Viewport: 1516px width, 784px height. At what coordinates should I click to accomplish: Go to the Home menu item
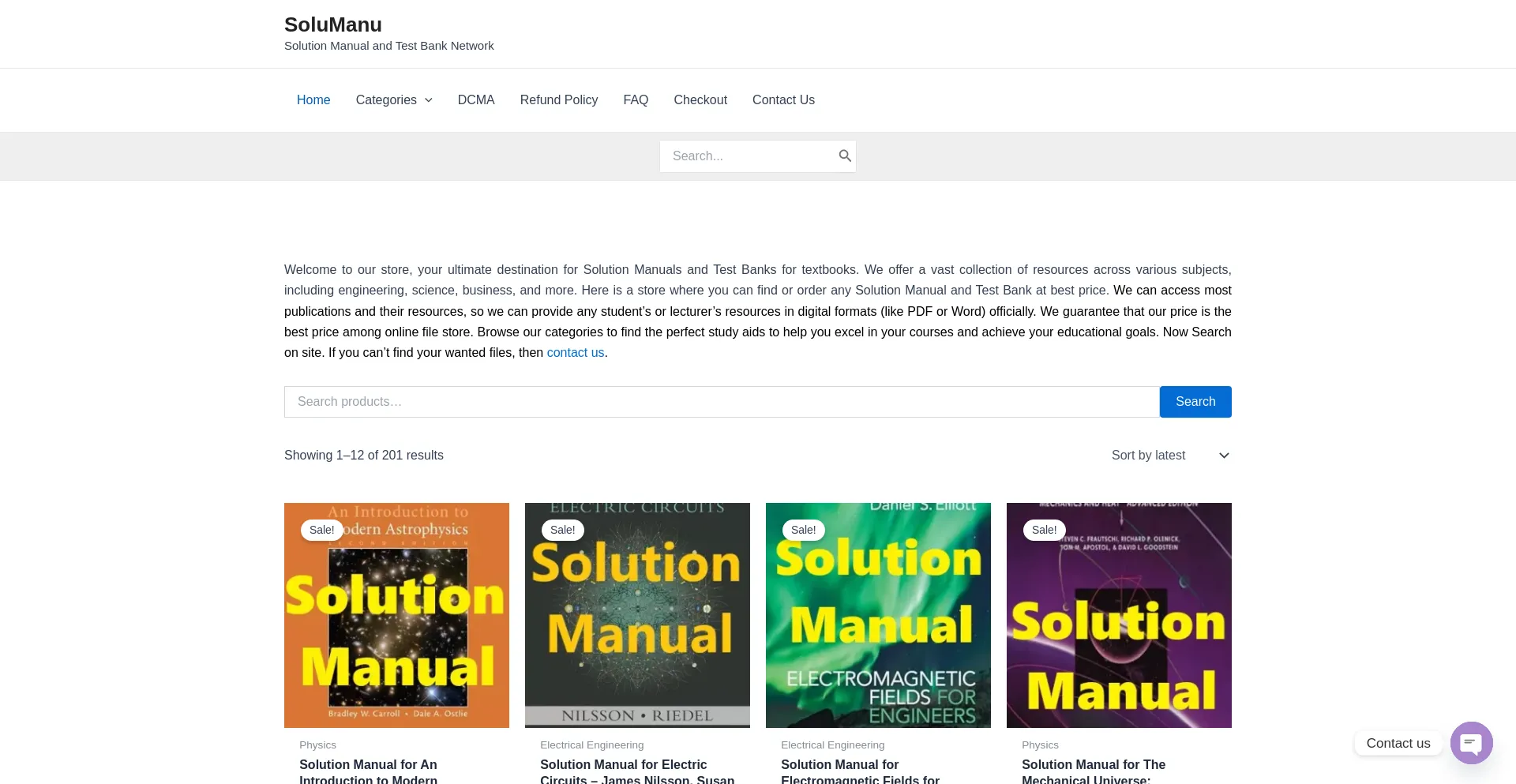313,100
